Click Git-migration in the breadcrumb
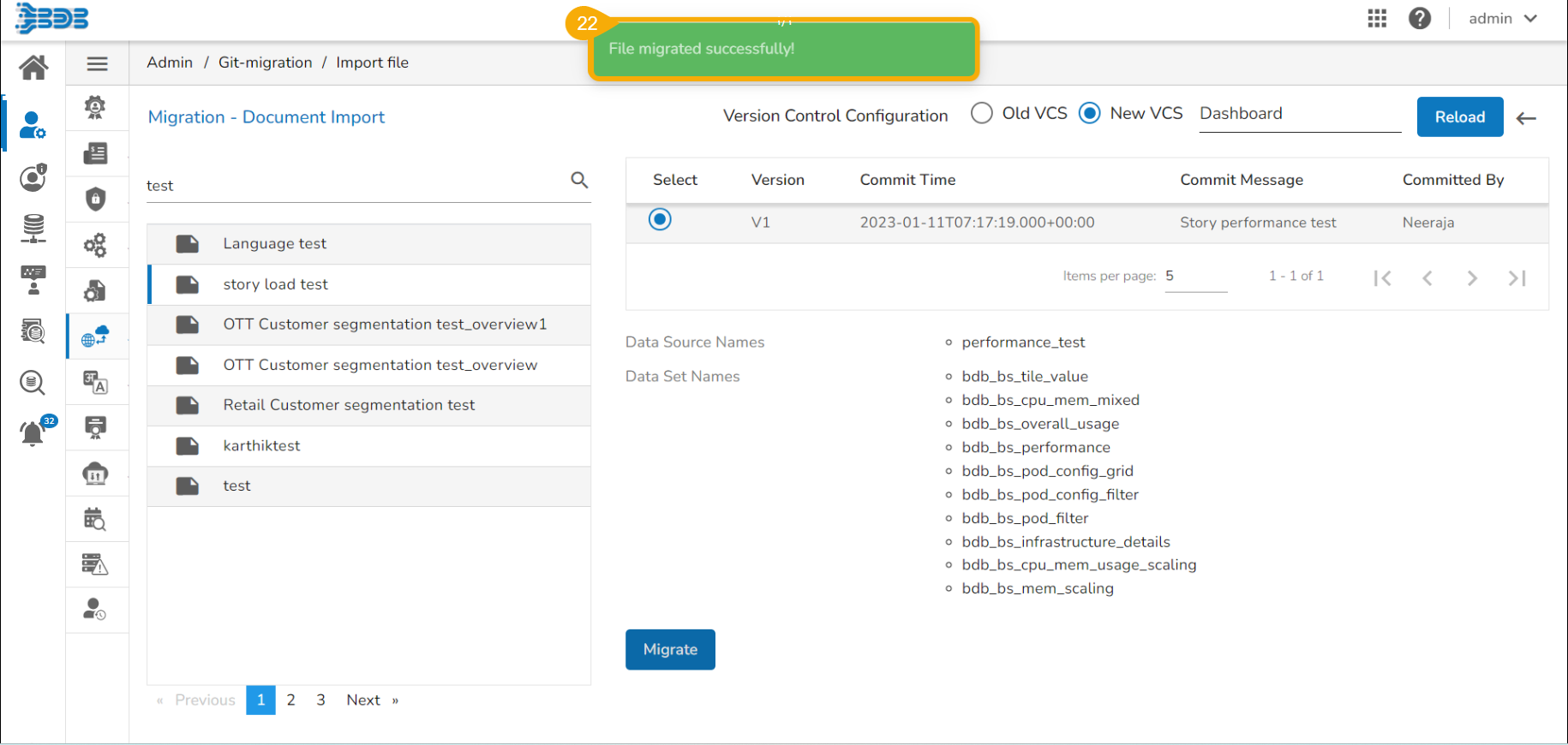Viewport: 1568px width, 745px height. (265, 63)
